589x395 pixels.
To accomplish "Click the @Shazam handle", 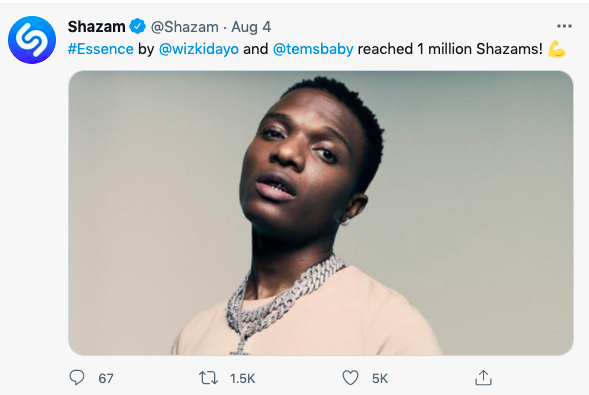I will point(184,27).
